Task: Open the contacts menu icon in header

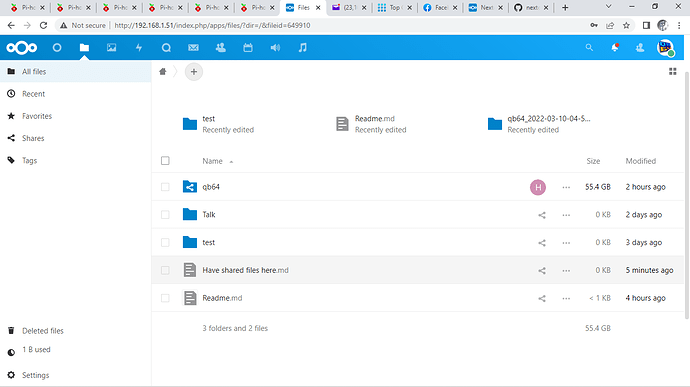Action: (640, 48)
